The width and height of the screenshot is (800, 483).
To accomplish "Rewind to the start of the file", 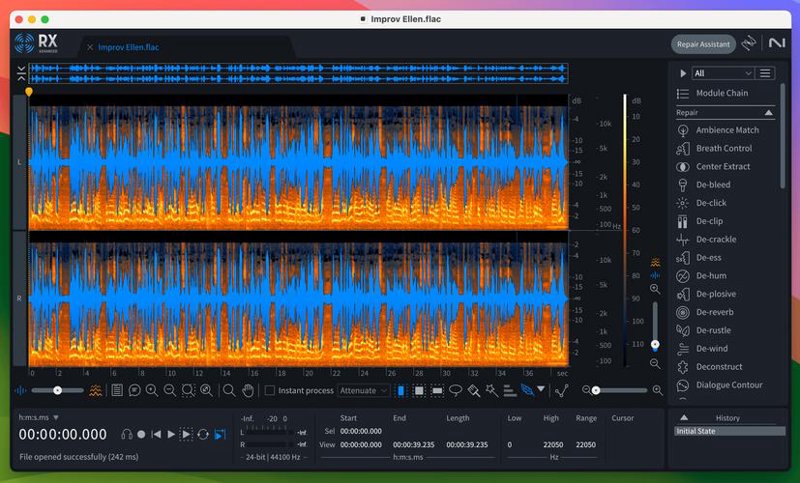I will coord(156,435).
